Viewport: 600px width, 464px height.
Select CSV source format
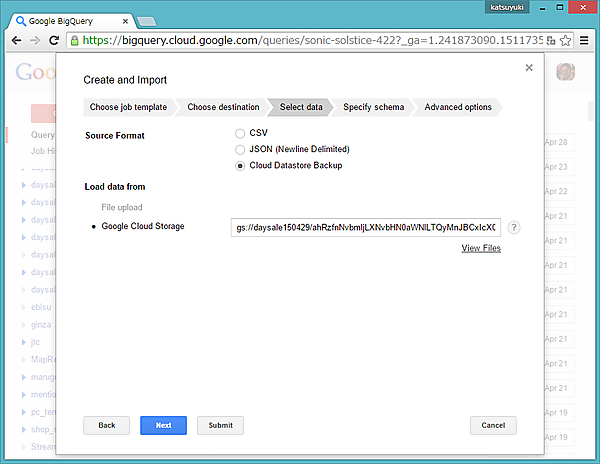240,133
